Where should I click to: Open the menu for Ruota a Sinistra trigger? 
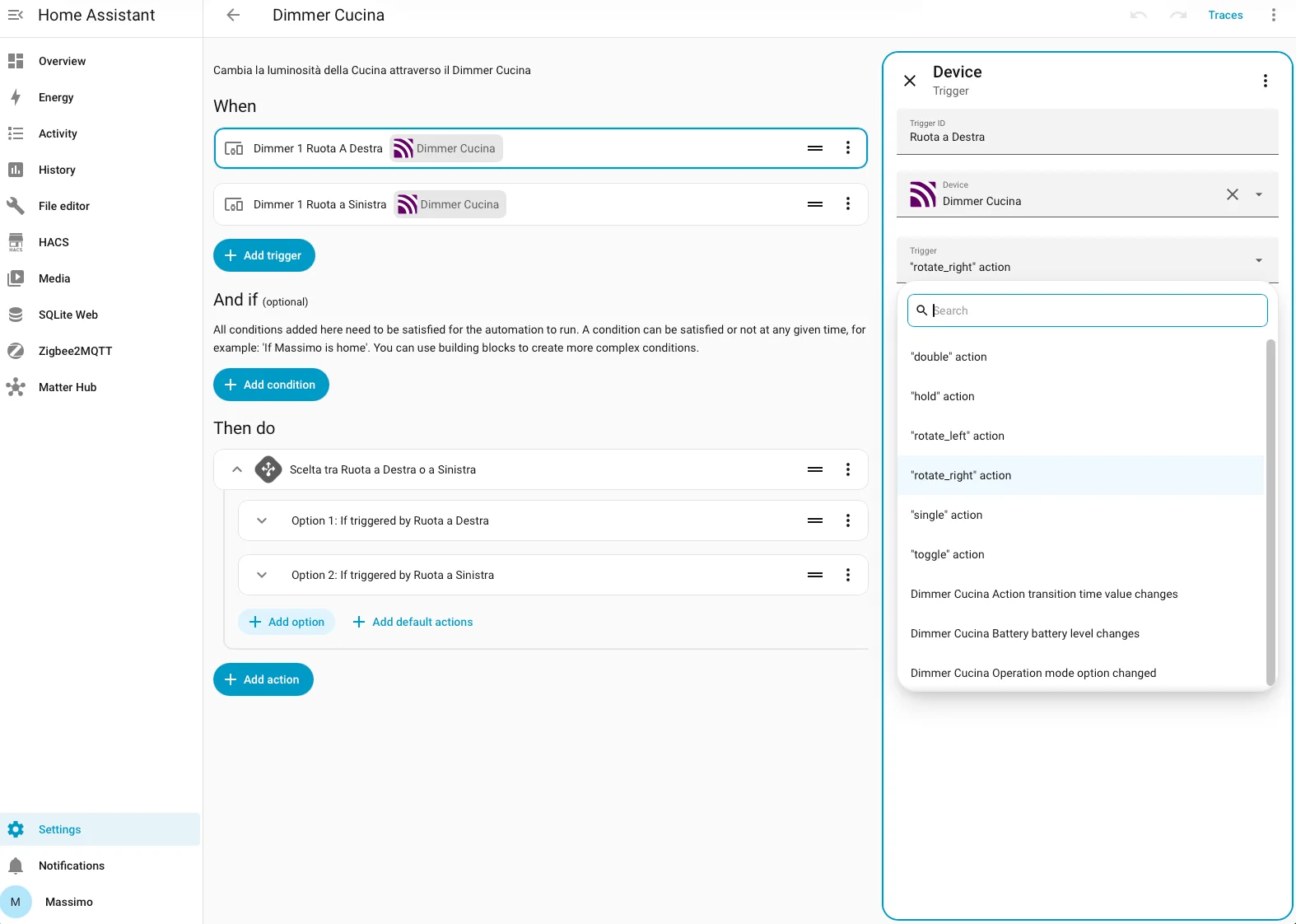pos(848,204)
